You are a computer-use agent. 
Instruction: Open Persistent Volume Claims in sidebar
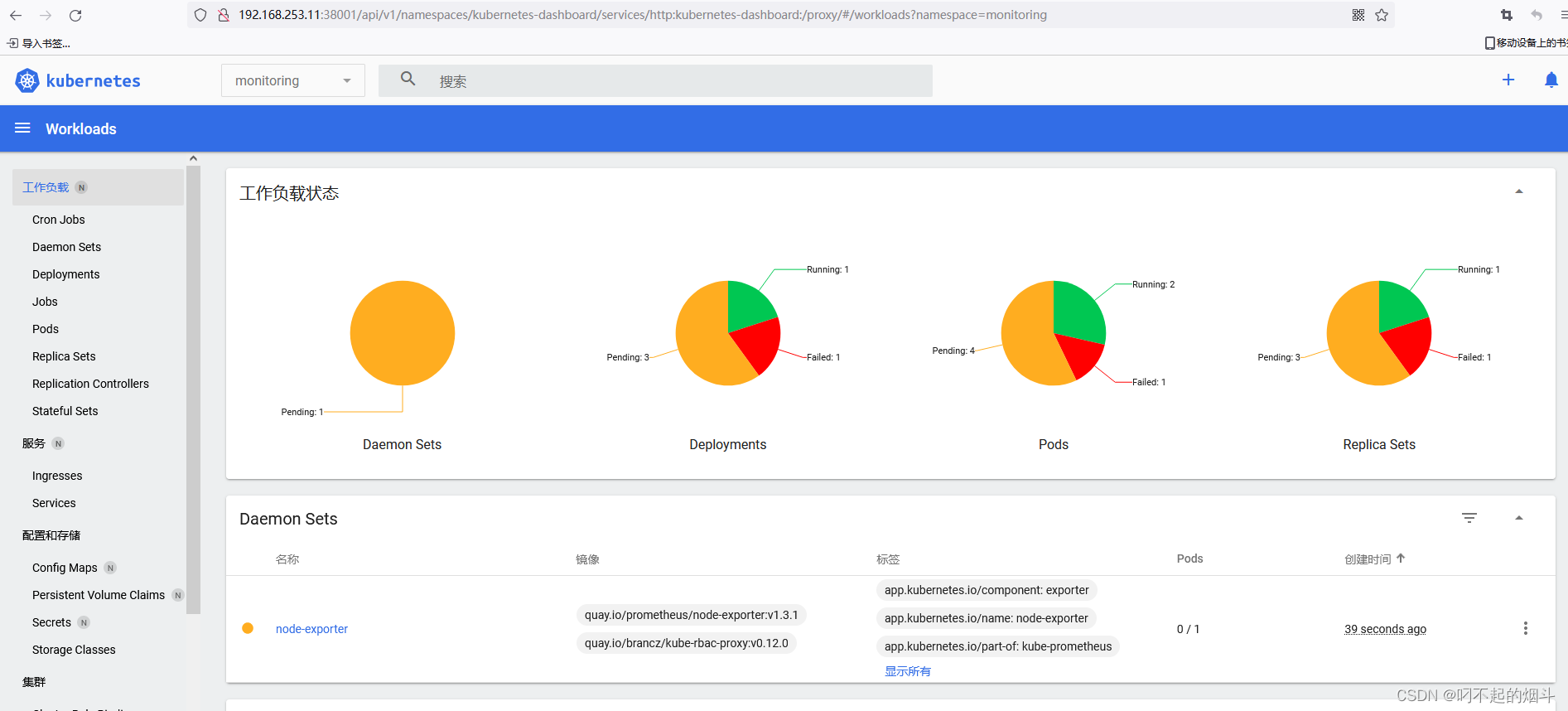99,595
